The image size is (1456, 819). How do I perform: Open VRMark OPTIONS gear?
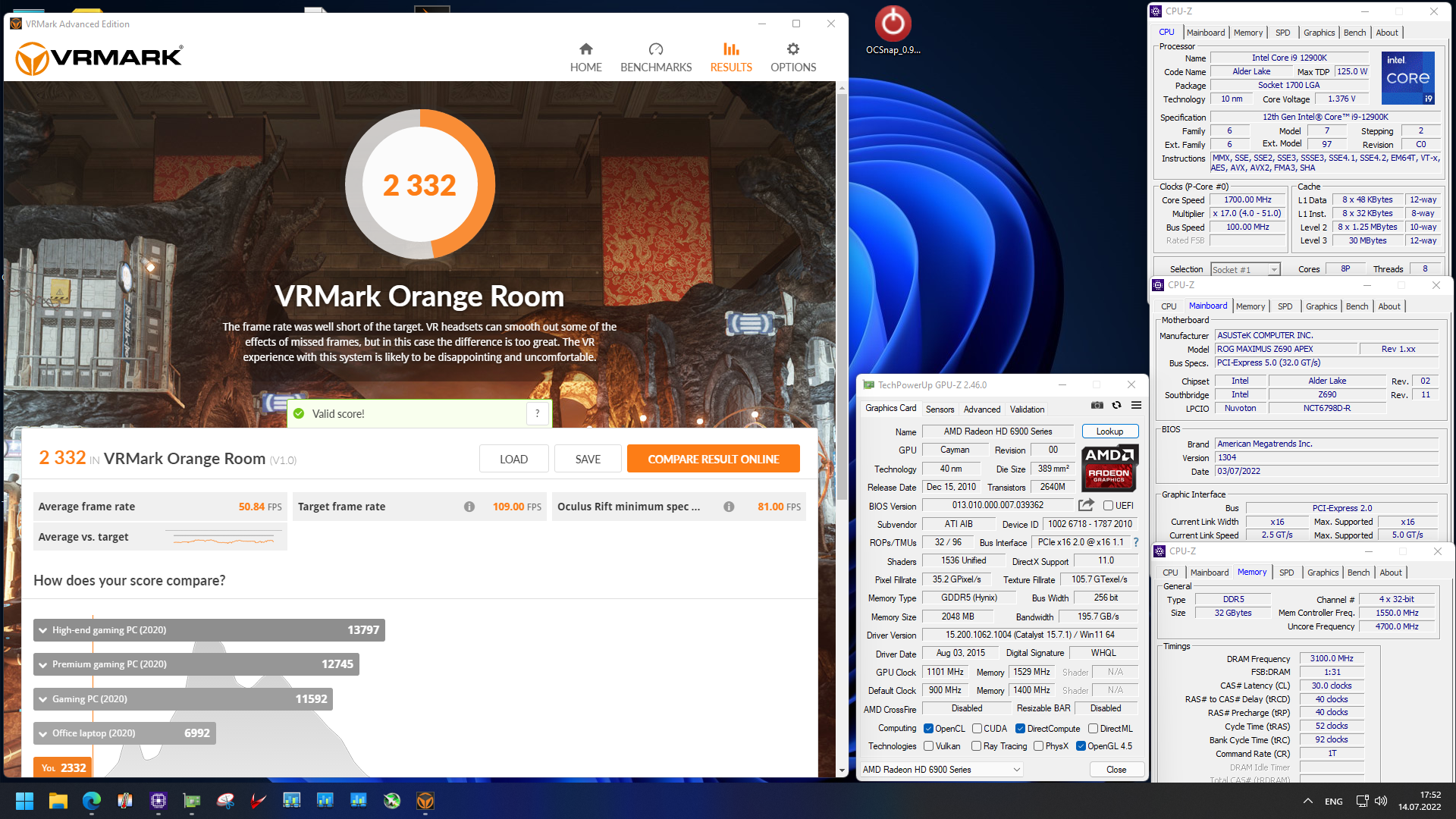(793, 58)
